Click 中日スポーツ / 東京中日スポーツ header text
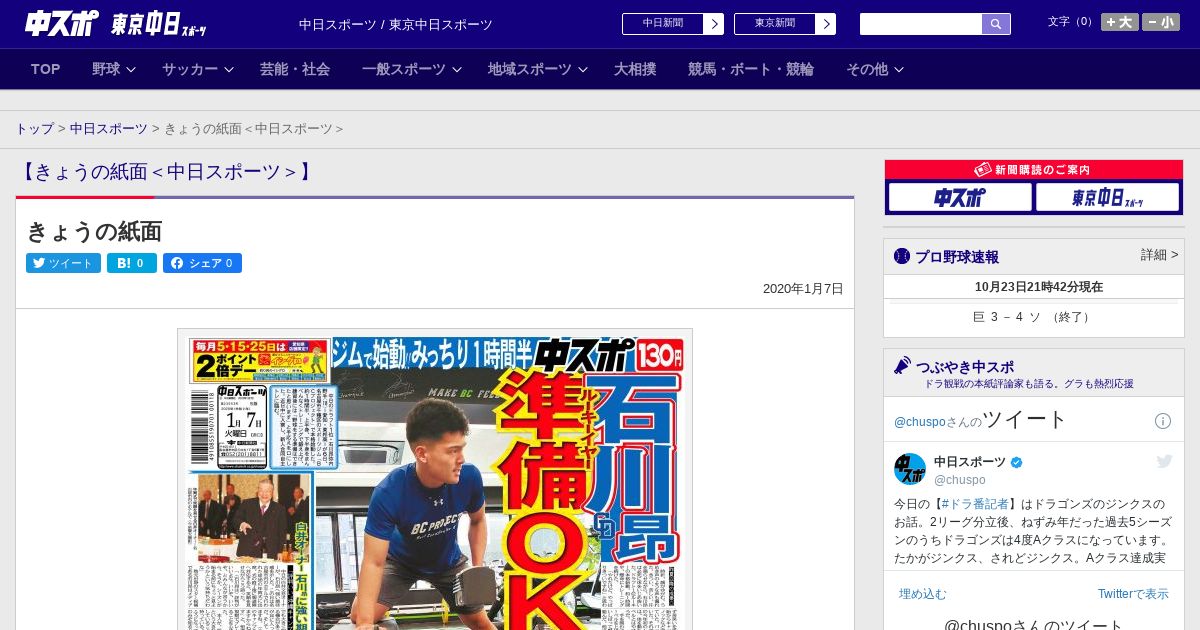The height and width of the screenshot is (630, 1200). coord(396,24)
